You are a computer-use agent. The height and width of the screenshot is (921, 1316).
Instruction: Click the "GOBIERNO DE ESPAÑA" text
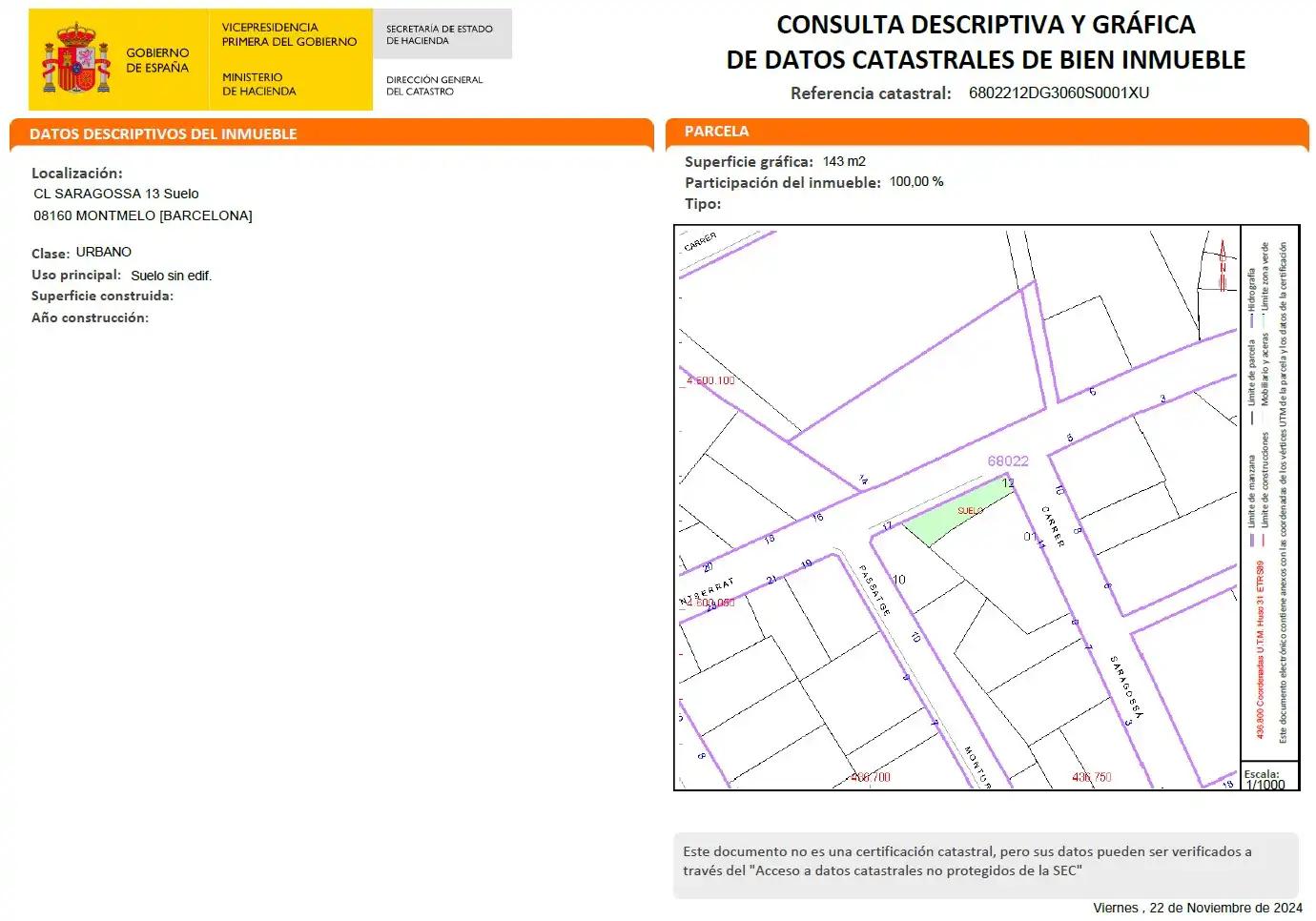point(157,60)
